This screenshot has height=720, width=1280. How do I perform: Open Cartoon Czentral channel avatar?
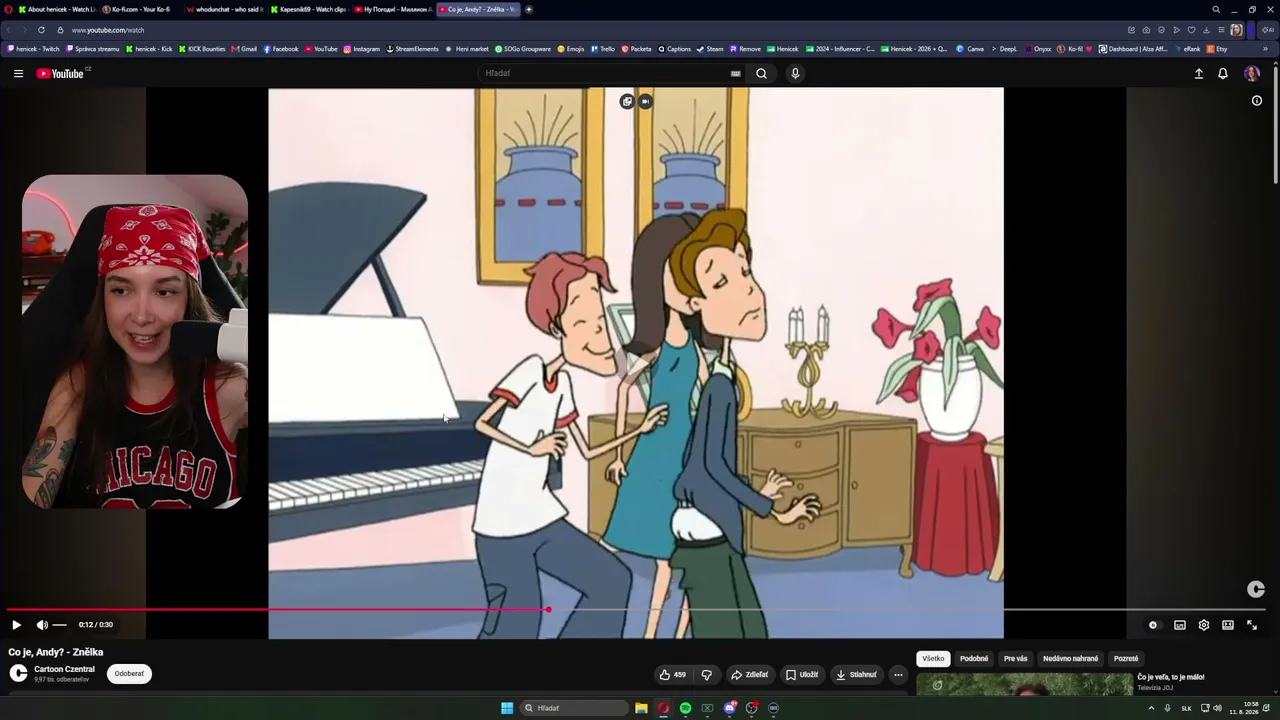click(18, 674)
